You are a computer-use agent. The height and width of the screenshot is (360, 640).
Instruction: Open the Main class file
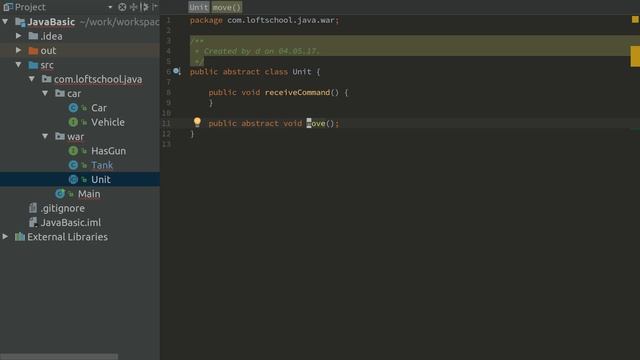[x=89, y=194]
